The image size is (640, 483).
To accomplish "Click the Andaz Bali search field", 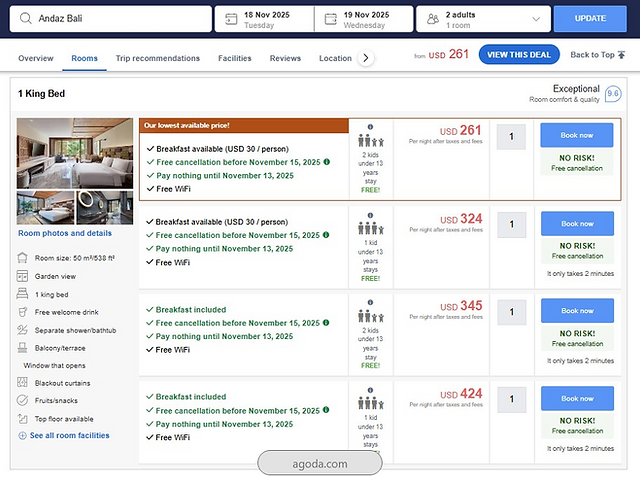I will click(111, 18).
